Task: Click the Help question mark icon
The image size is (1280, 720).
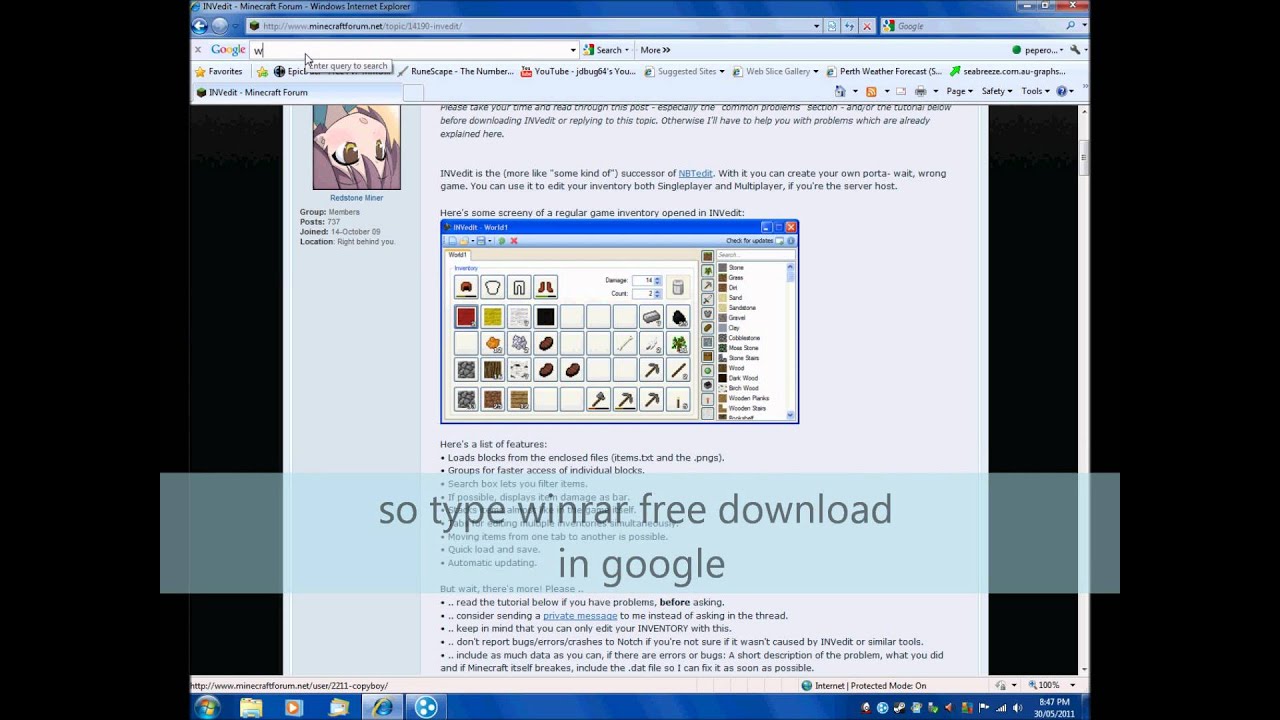Action: point(1062,91)
